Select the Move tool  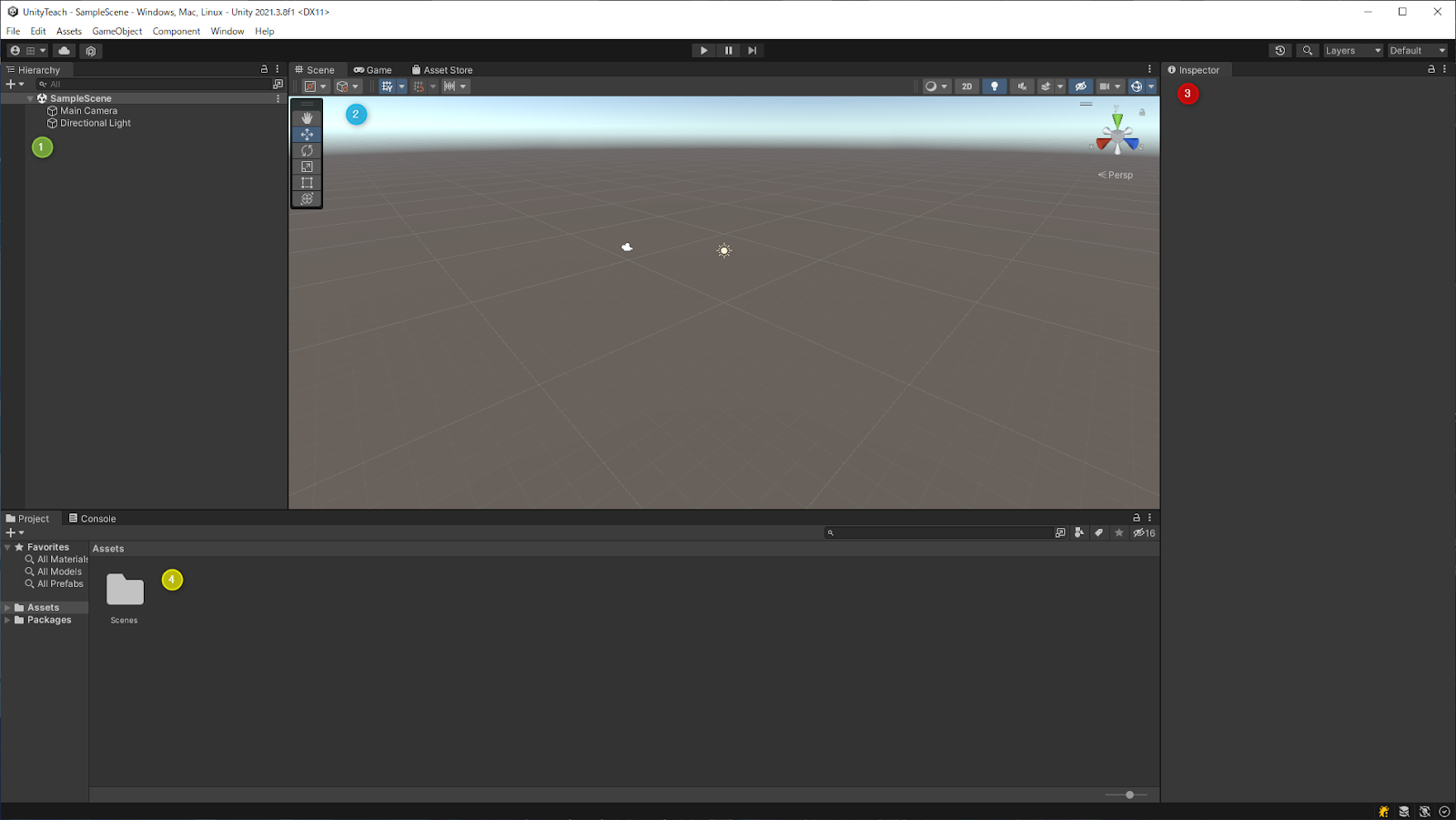[x=307, y=134]
